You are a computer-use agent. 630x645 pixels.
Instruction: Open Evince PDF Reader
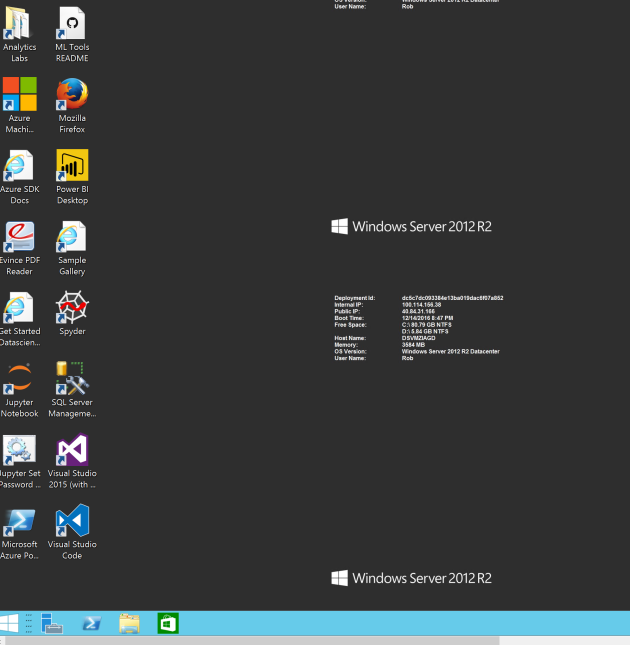[20, 237]
